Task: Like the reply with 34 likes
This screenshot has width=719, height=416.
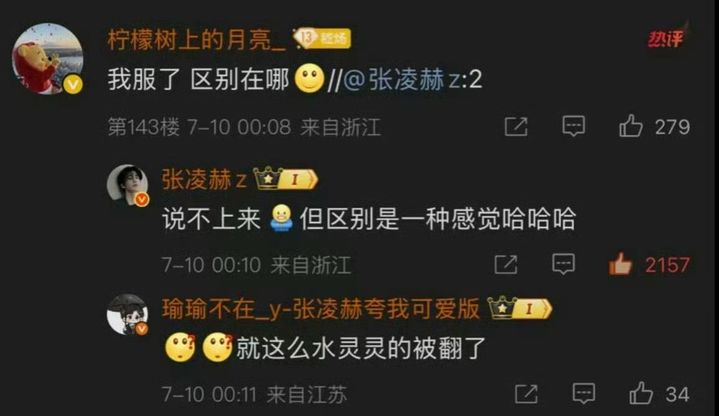Action: (641, 394)
